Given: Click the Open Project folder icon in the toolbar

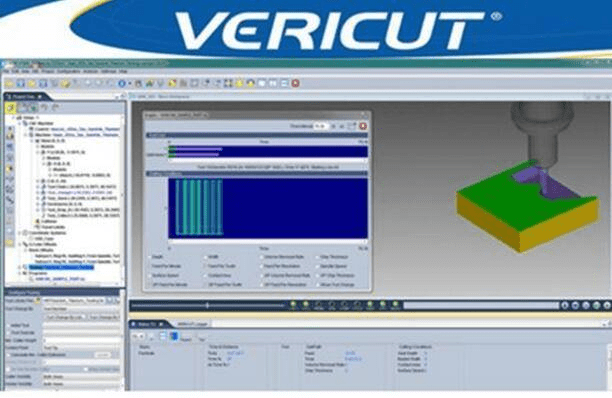Looking at the screenshot, I should [9, 84].
